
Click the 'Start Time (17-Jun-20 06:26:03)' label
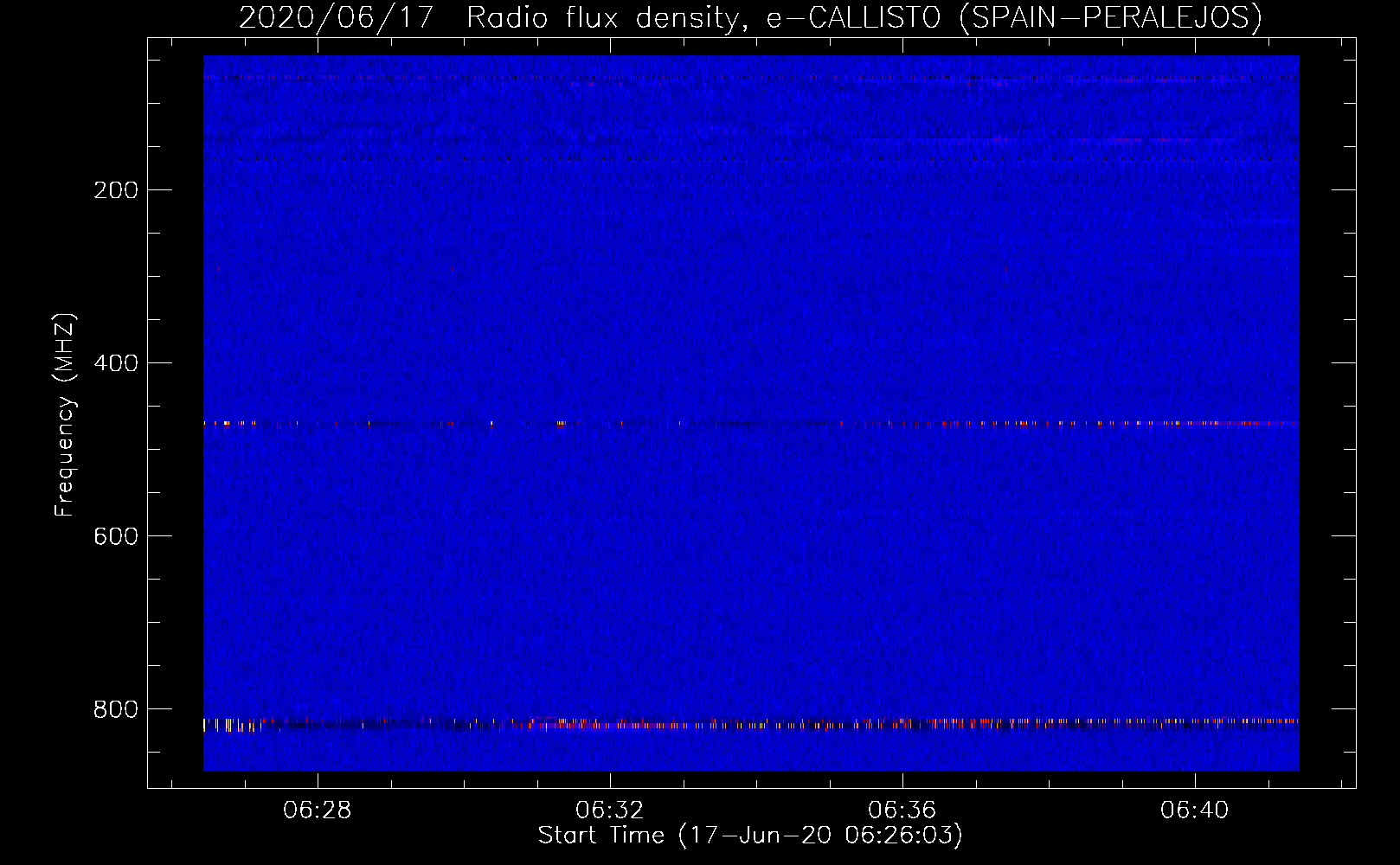point(750,836)
